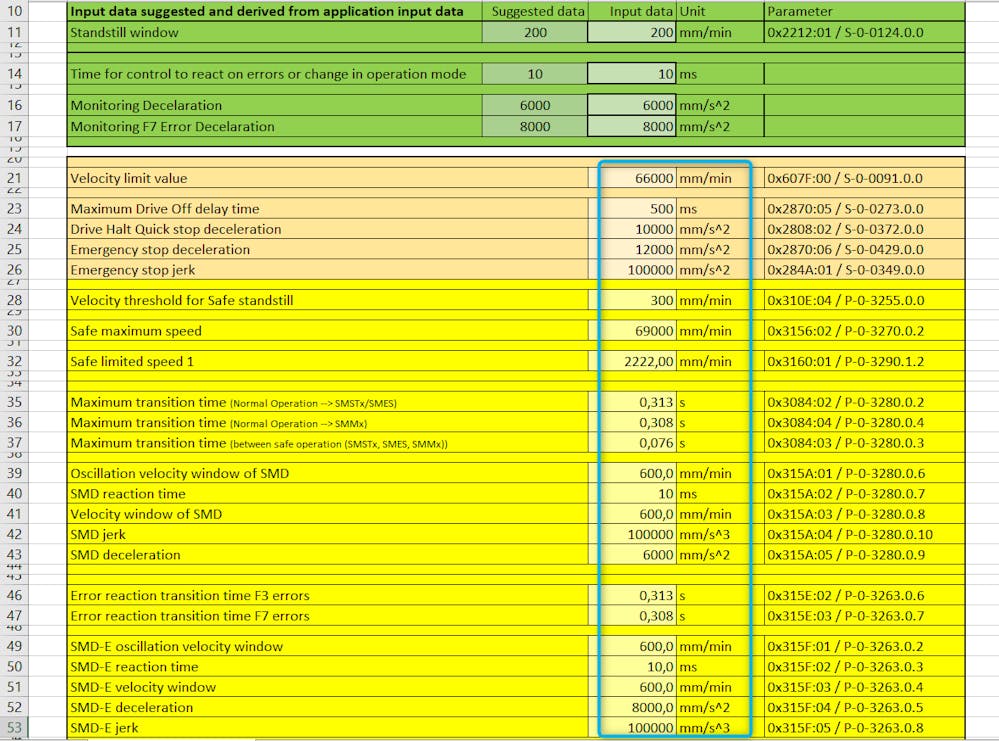Select the 66000 velocity limit value cell

click(631, 178)
